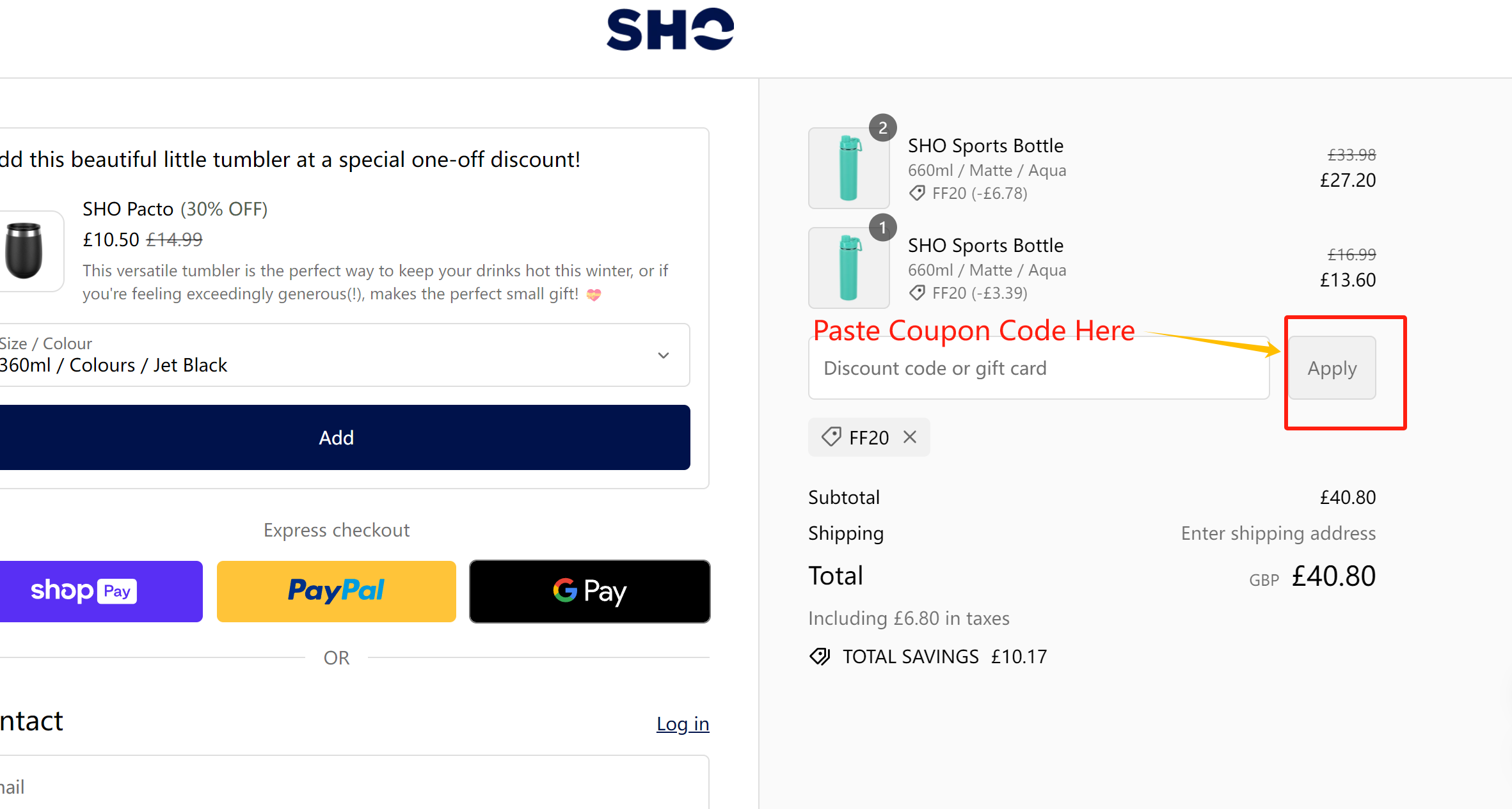Click the SHO Pacto tumbler product image

(27, 250)
